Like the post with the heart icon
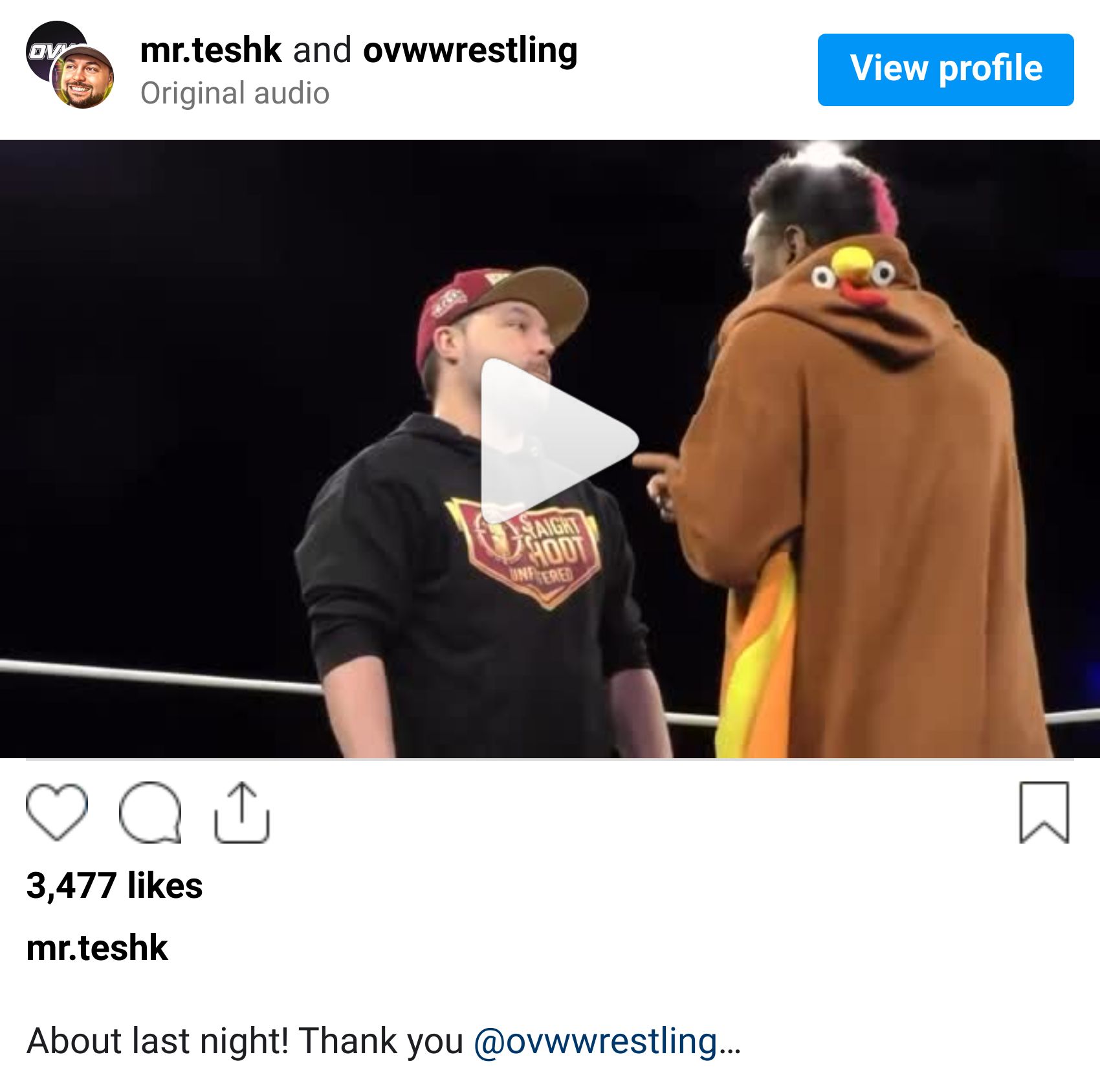Screen dimensions: 1100x1092 tap(57, 812)
